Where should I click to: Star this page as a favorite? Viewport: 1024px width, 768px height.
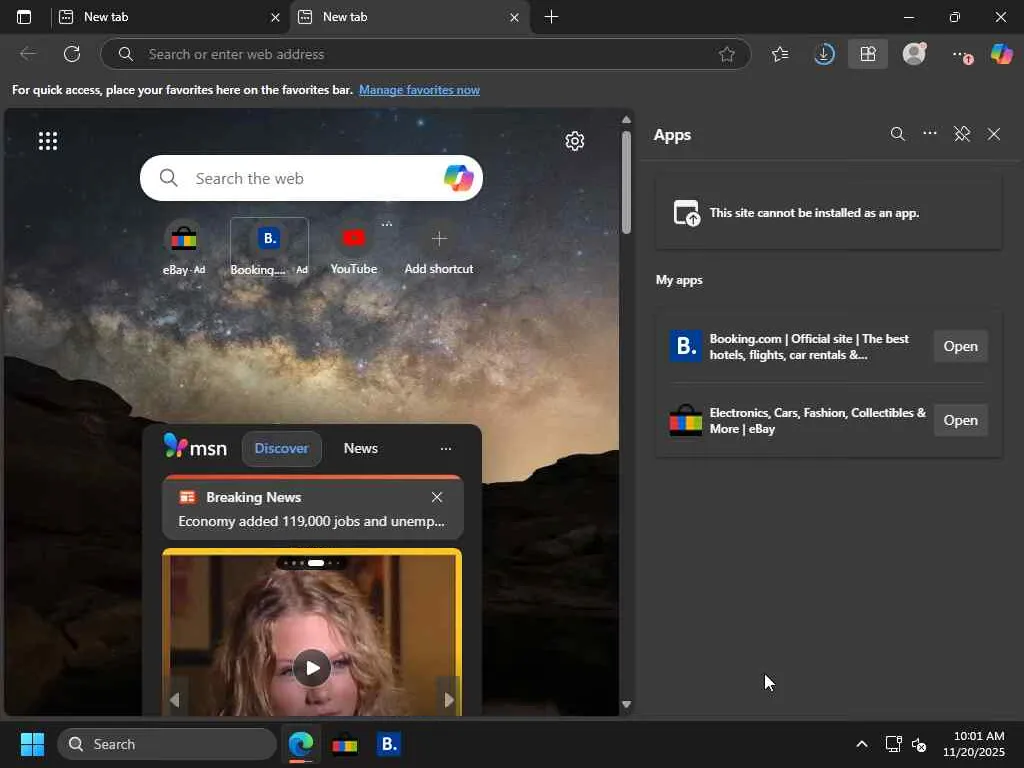[x=727, y=54]
